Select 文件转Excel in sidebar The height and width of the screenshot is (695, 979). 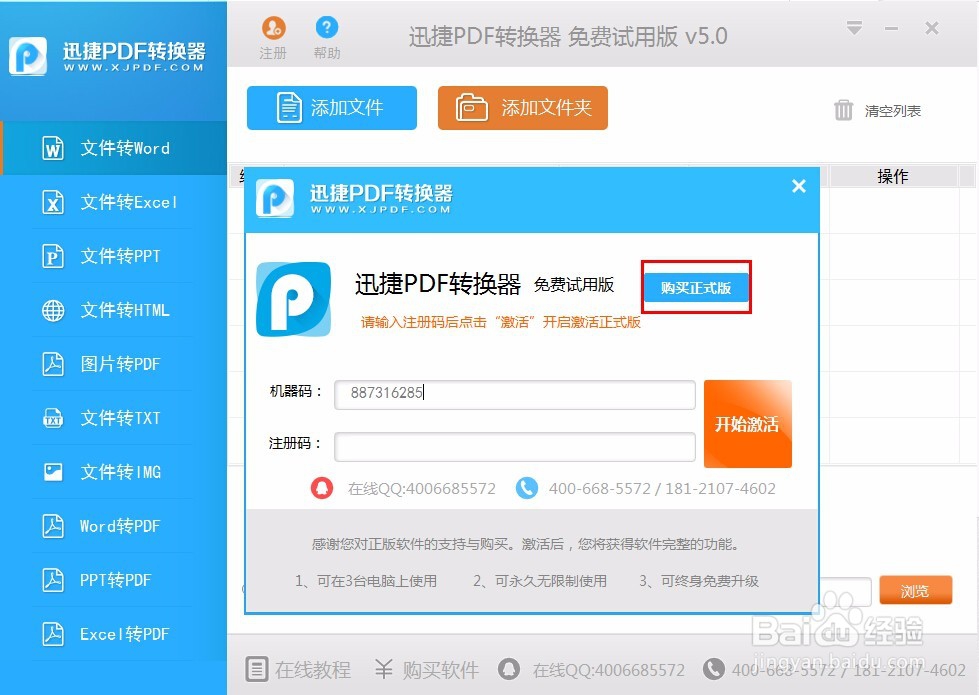[114, 202]
